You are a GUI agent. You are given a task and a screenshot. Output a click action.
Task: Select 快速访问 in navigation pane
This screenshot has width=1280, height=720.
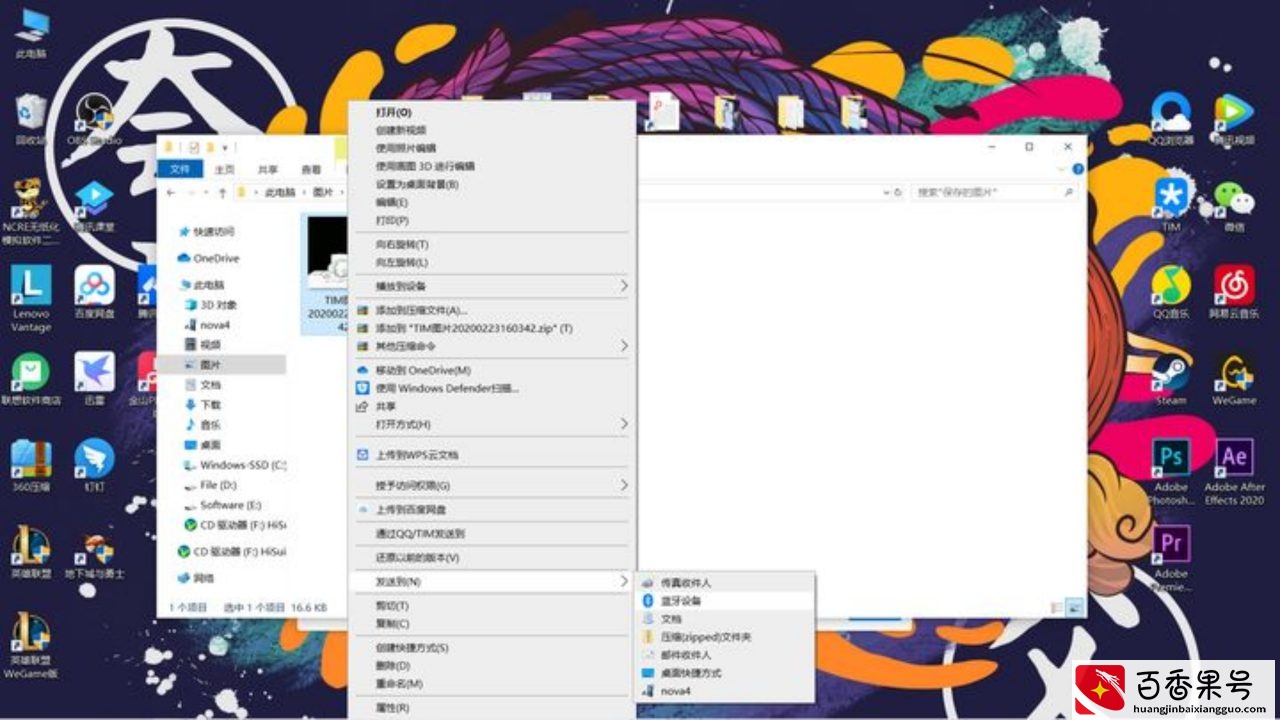coord(214,231)
